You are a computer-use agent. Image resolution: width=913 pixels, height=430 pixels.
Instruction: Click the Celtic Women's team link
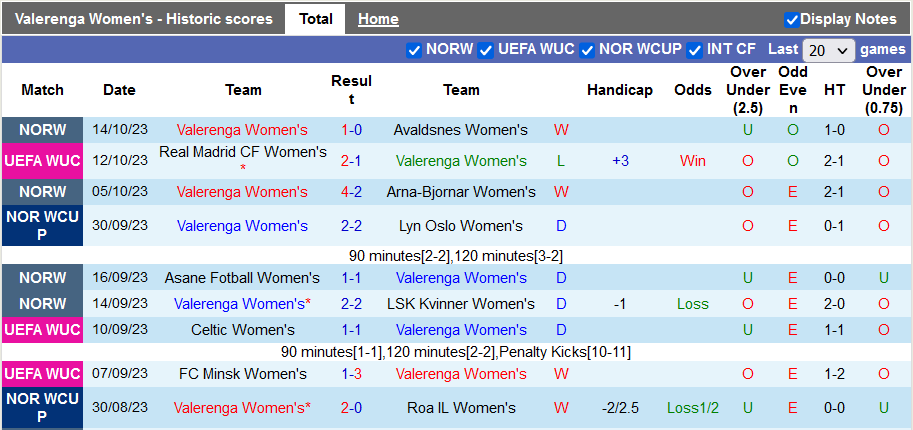(x=243, y=330)
